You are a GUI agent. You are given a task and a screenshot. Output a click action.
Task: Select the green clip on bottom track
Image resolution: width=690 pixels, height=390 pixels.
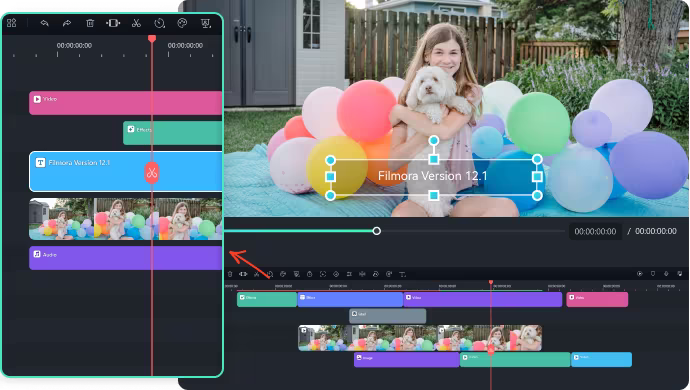click(x=515, y=359)
